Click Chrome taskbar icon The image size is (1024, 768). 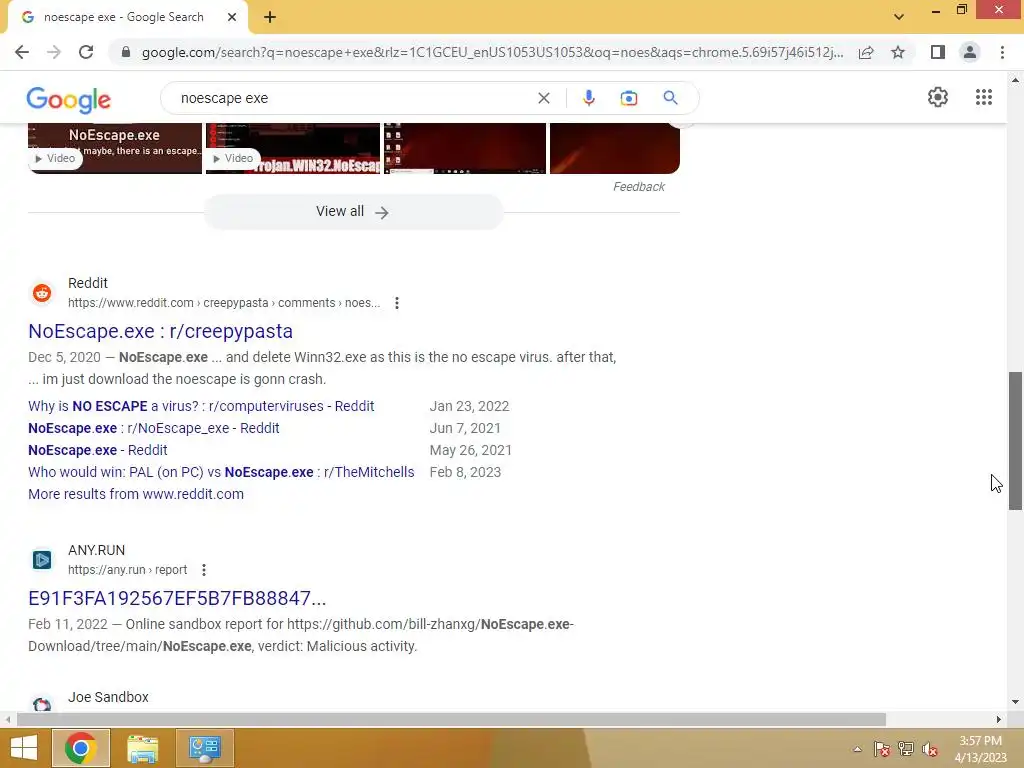coord(81,748)
